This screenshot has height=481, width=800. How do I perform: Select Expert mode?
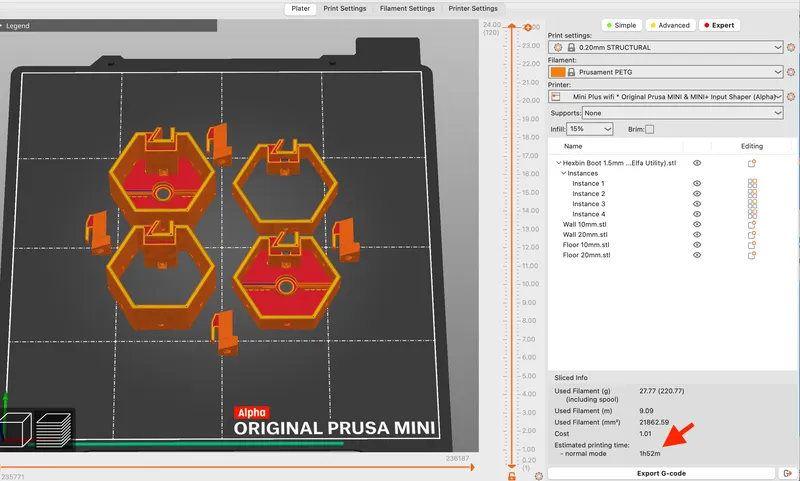(x=719, y=25)
